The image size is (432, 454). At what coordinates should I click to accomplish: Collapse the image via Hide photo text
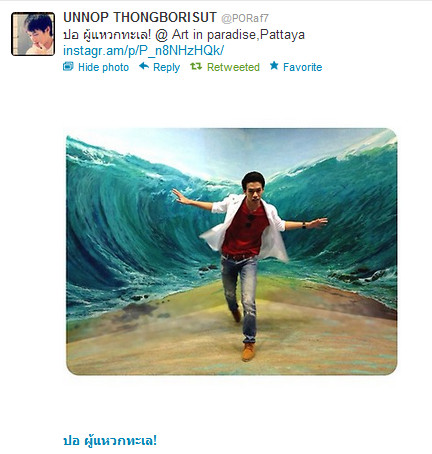[103, 67]
